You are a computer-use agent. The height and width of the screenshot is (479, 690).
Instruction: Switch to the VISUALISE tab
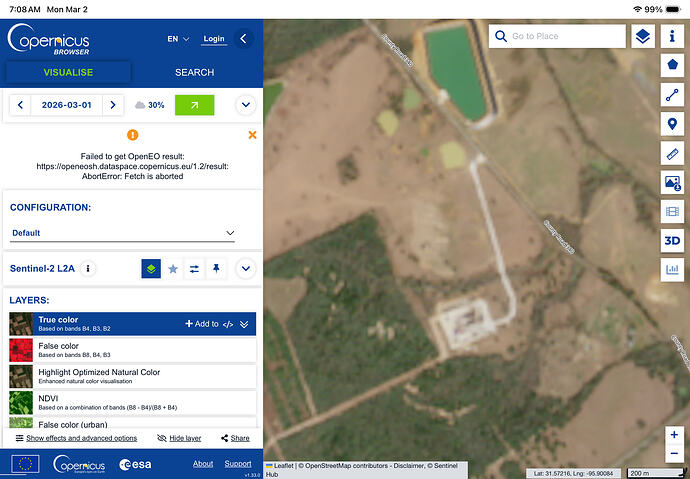(68, 72)
